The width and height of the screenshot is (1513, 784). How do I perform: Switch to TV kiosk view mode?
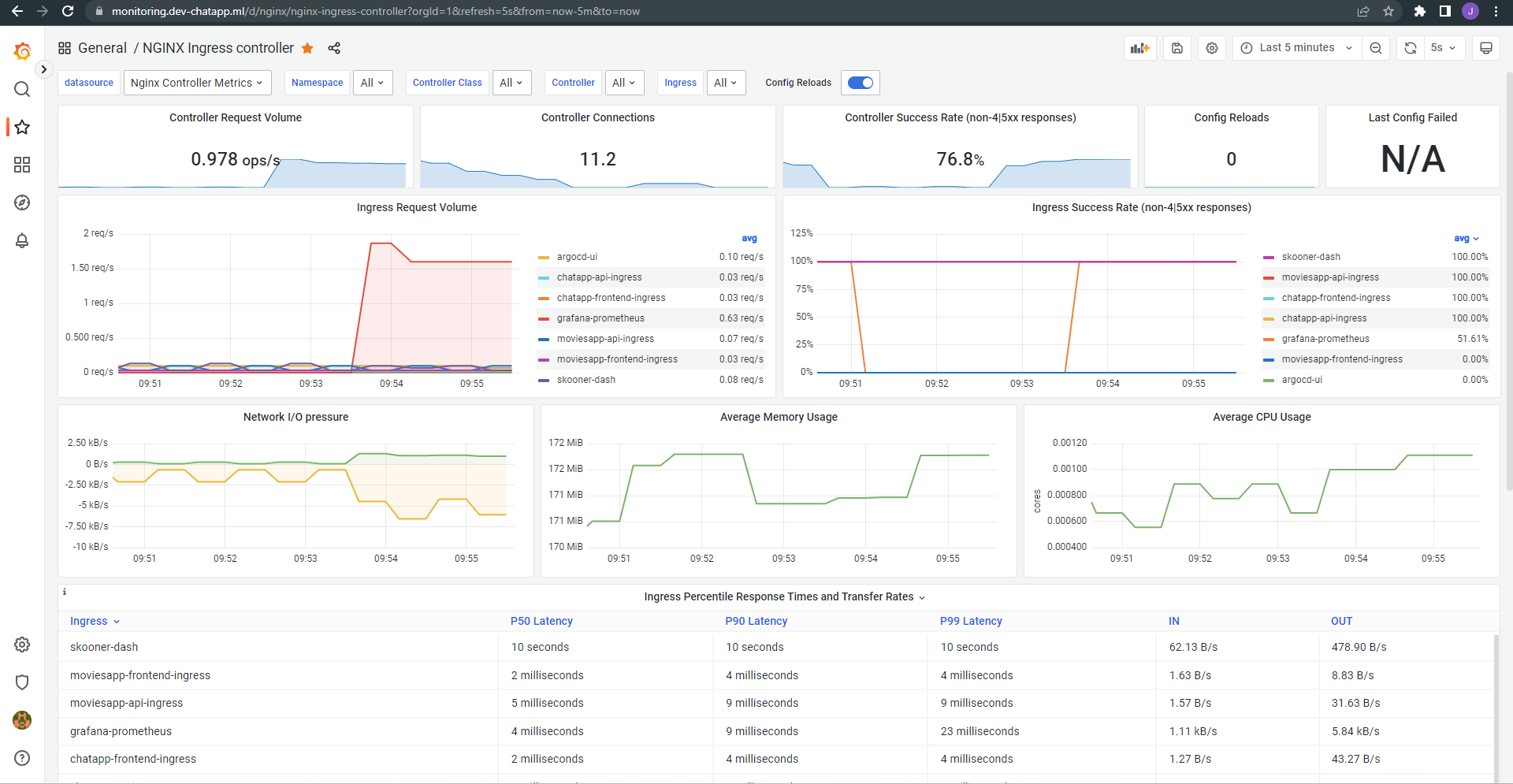coord(1486,48)
